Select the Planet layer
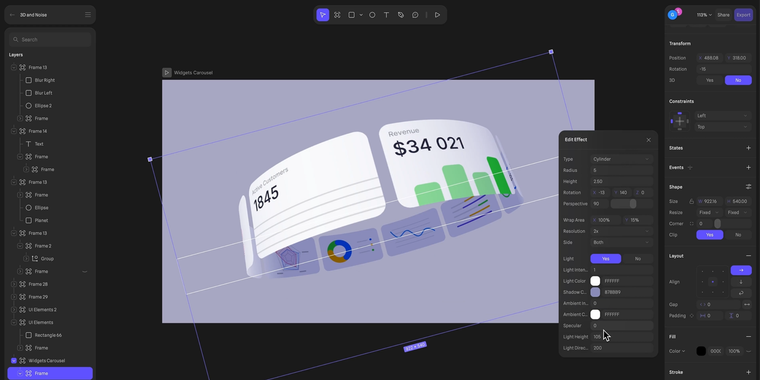Image resolution: width=760 pixels, height=380 pixels. (x=41, y=220)
